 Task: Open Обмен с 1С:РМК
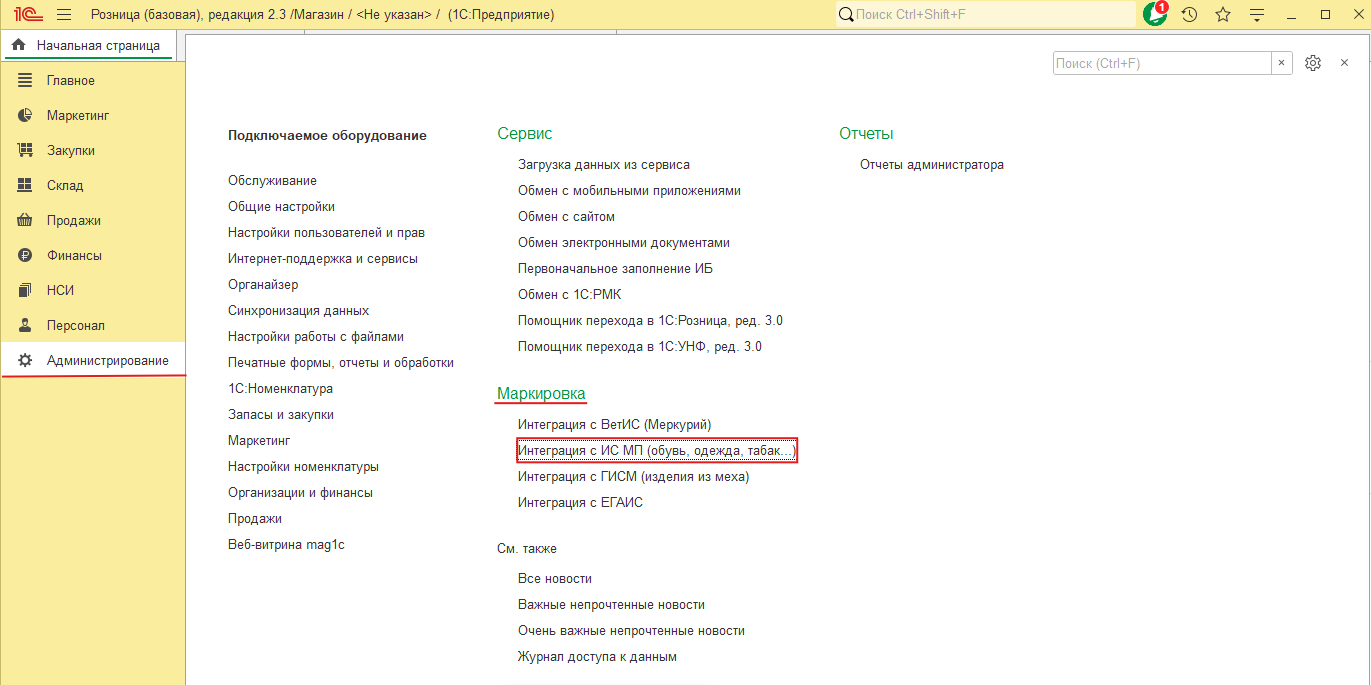(569, 295)
